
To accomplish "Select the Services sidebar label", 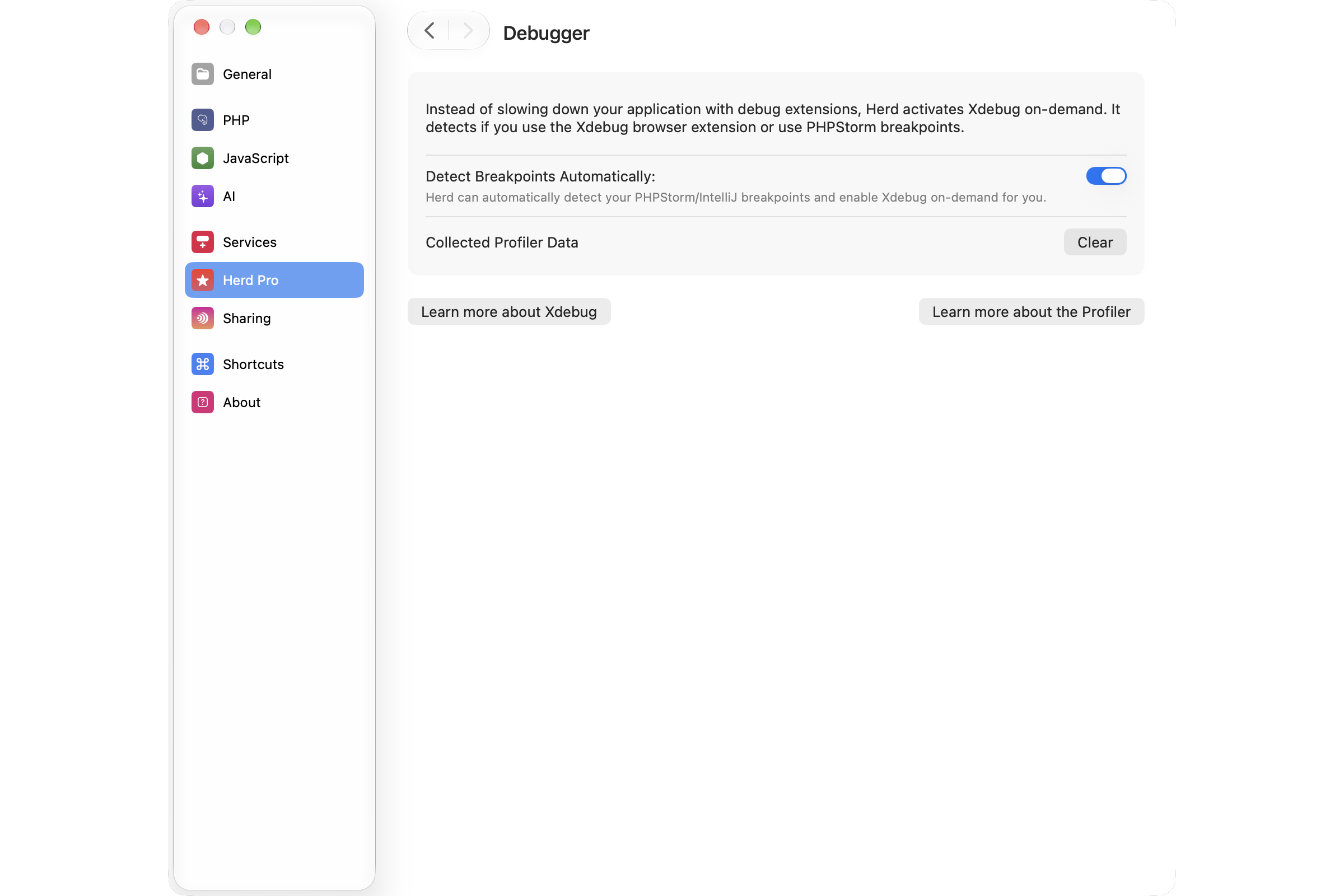I will (250, 242).
